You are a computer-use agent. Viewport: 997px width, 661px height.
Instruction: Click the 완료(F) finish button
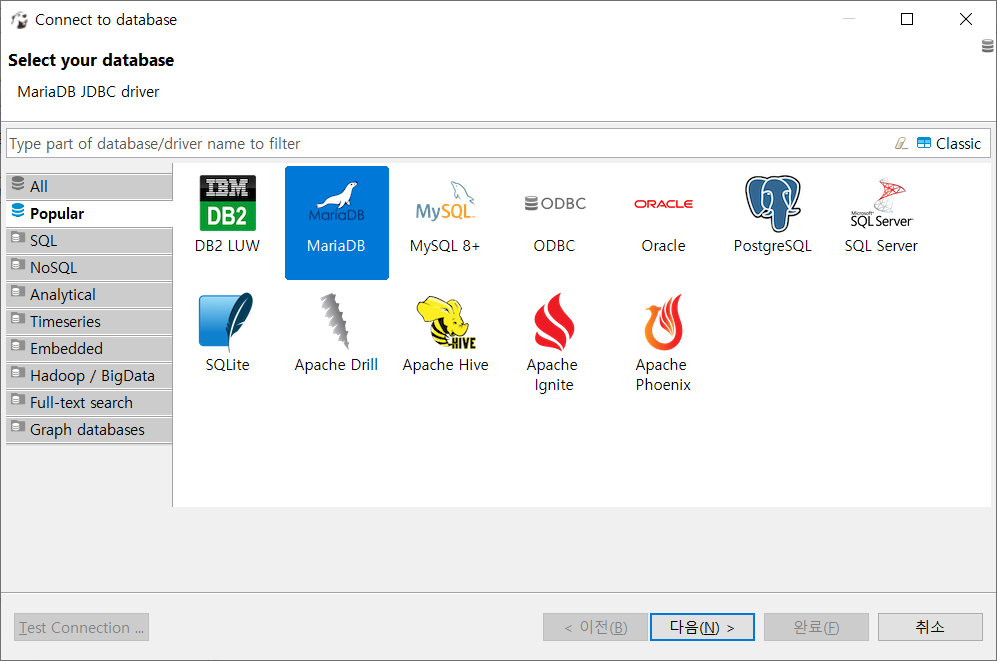click(816, 627)
